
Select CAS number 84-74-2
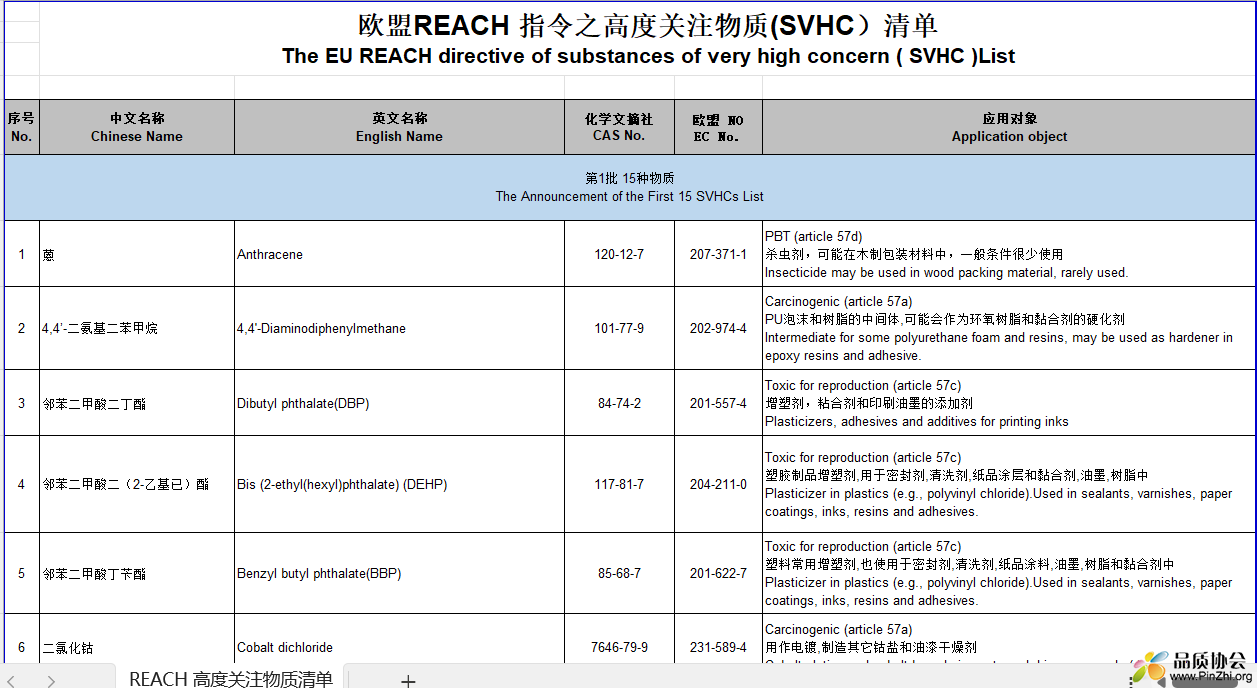(619, 403)
